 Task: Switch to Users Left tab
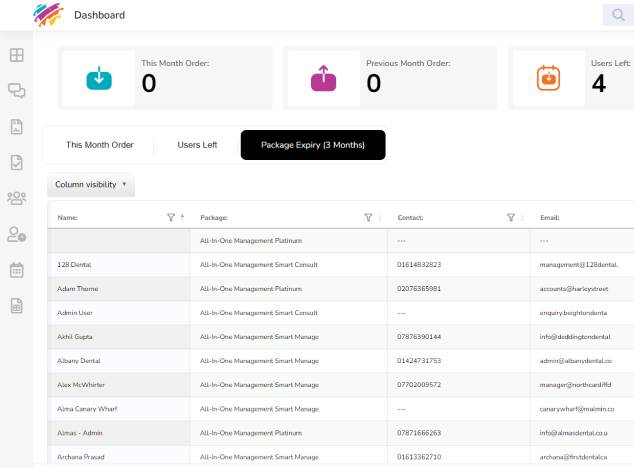pyautogui.click(x=197, y=145)
